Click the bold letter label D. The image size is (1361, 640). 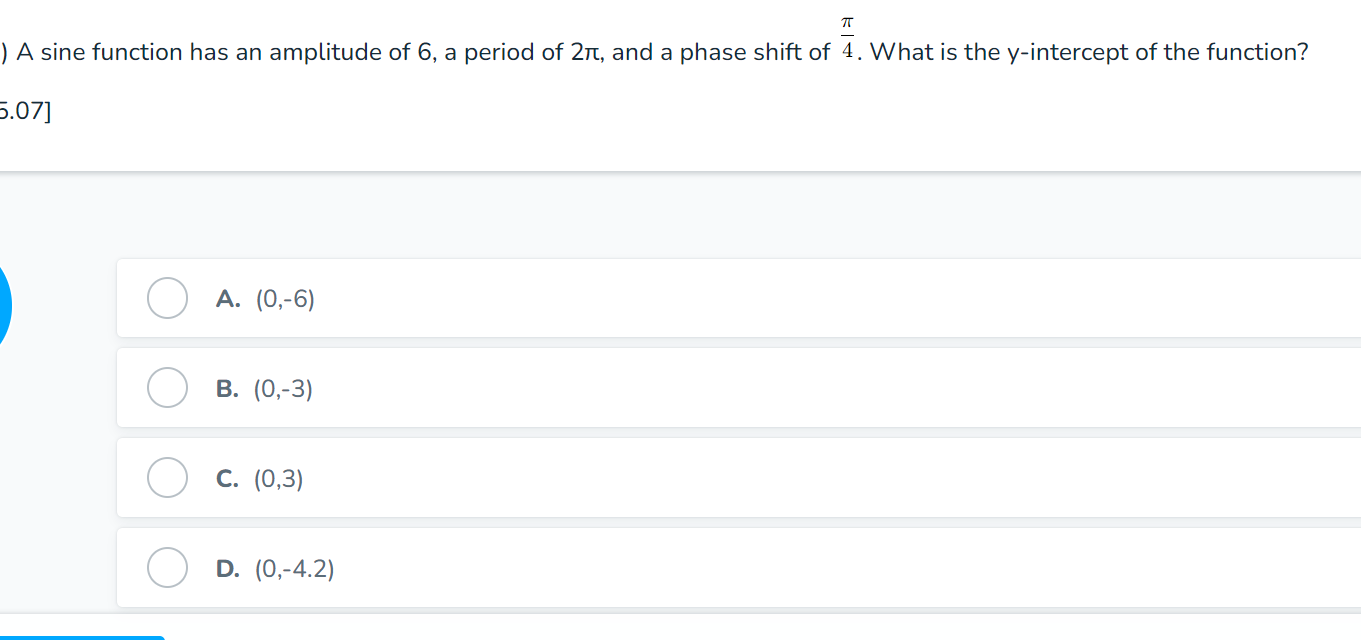pyautogui.click(x=227, y=568)
